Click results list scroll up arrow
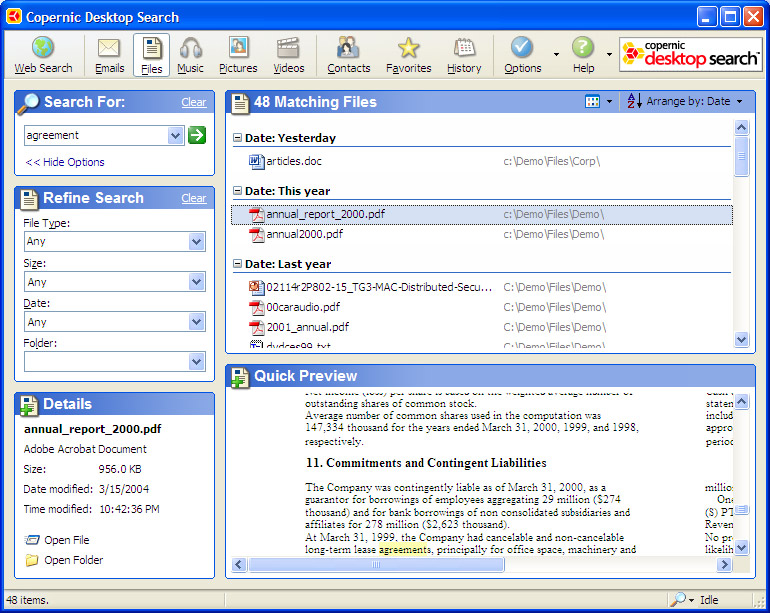Image resolution: width=770 pixels, height=613 pixels. pos(741,128)
